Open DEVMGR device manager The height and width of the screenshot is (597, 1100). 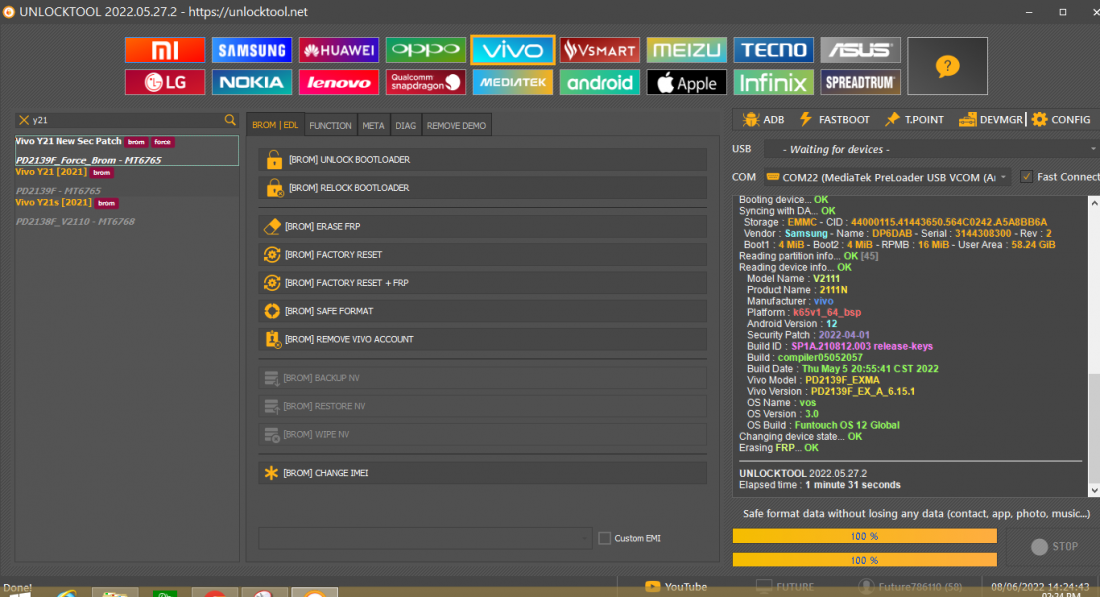(991, 119)
